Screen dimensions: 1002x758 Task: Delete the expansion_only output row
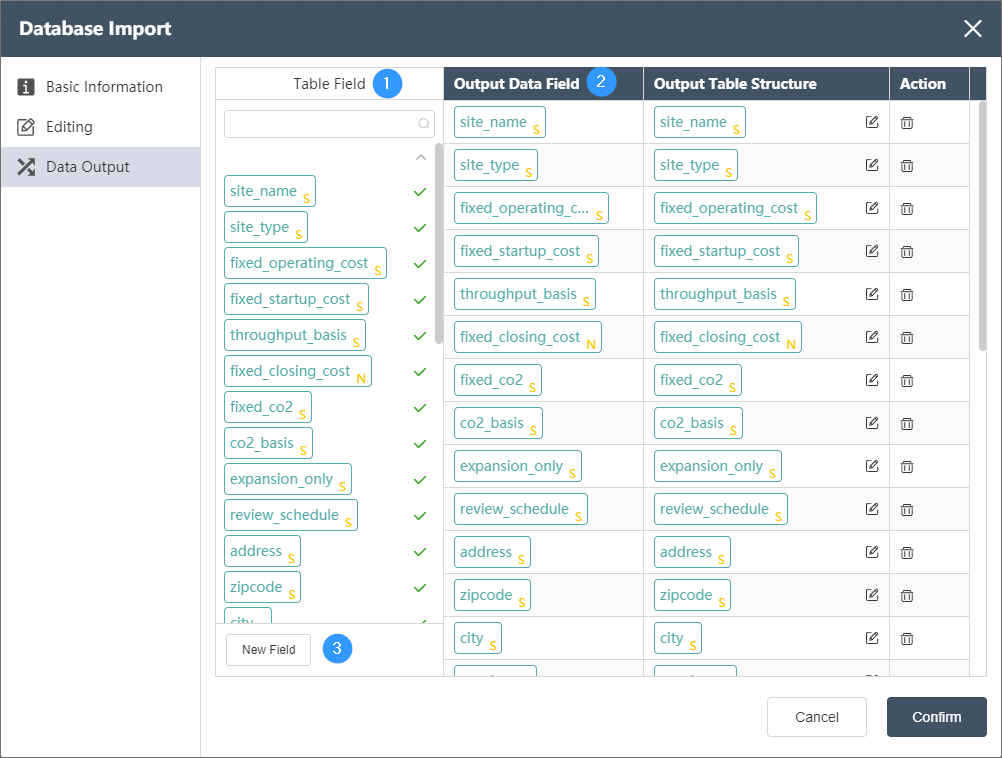click(x=907, y=467)
